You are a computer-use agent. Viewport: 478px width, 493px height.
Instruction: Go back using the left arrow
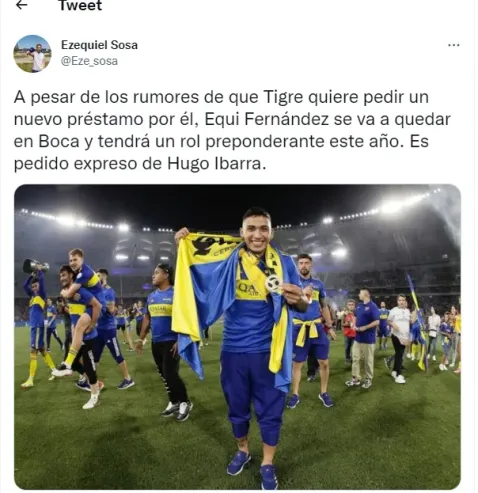[22, 5]
